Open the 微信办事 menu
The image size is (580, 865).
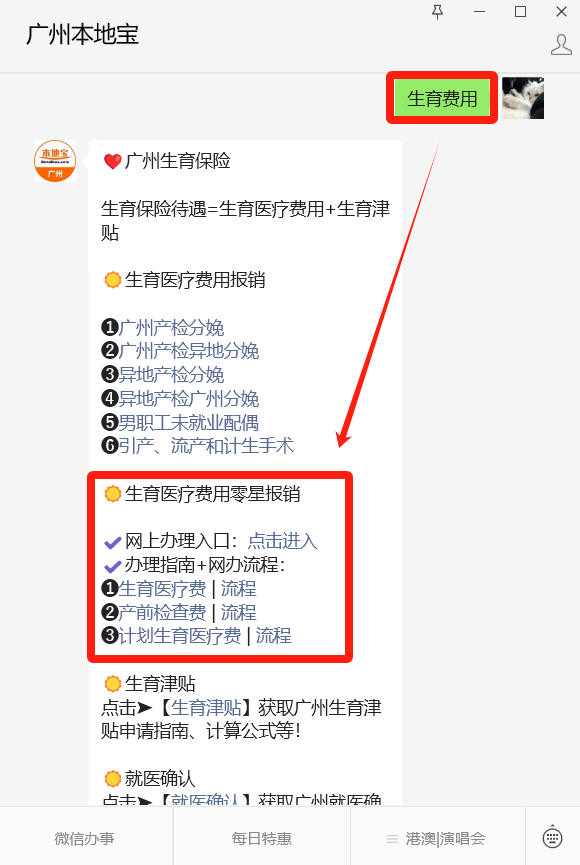pos(84,839)
